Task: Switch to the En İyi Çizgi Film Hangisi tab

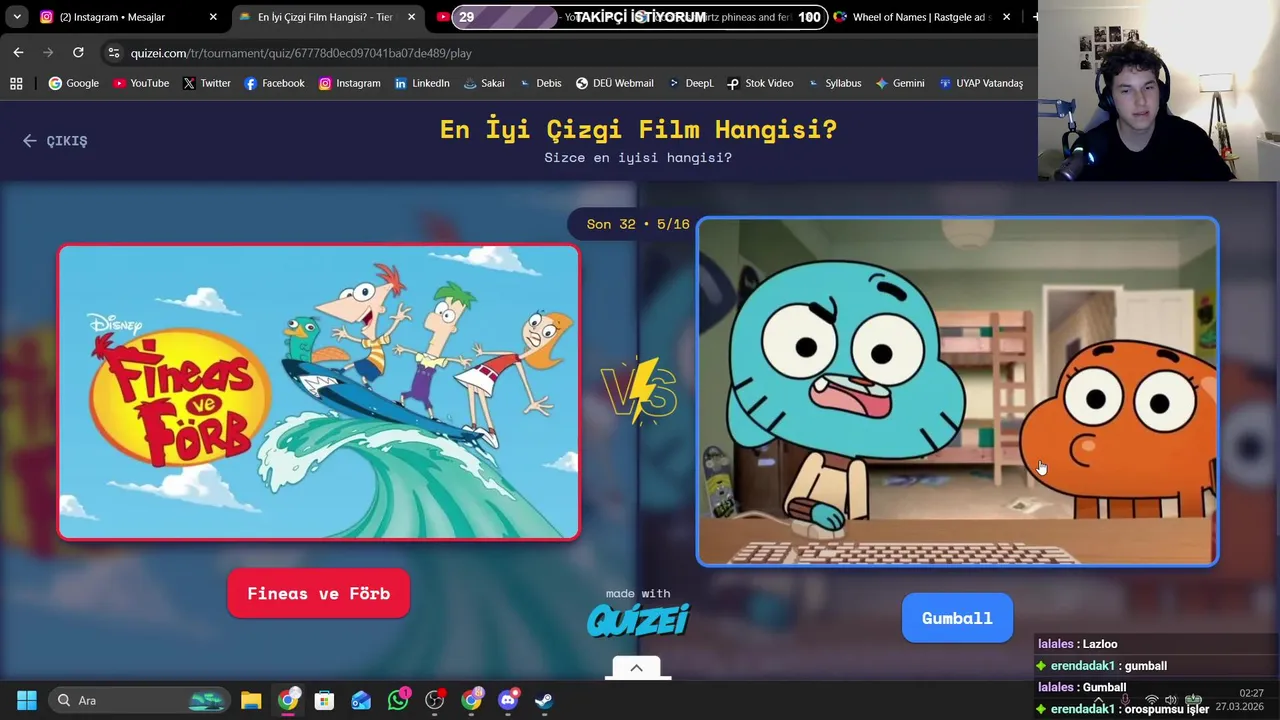Action: tap(325, 17)
